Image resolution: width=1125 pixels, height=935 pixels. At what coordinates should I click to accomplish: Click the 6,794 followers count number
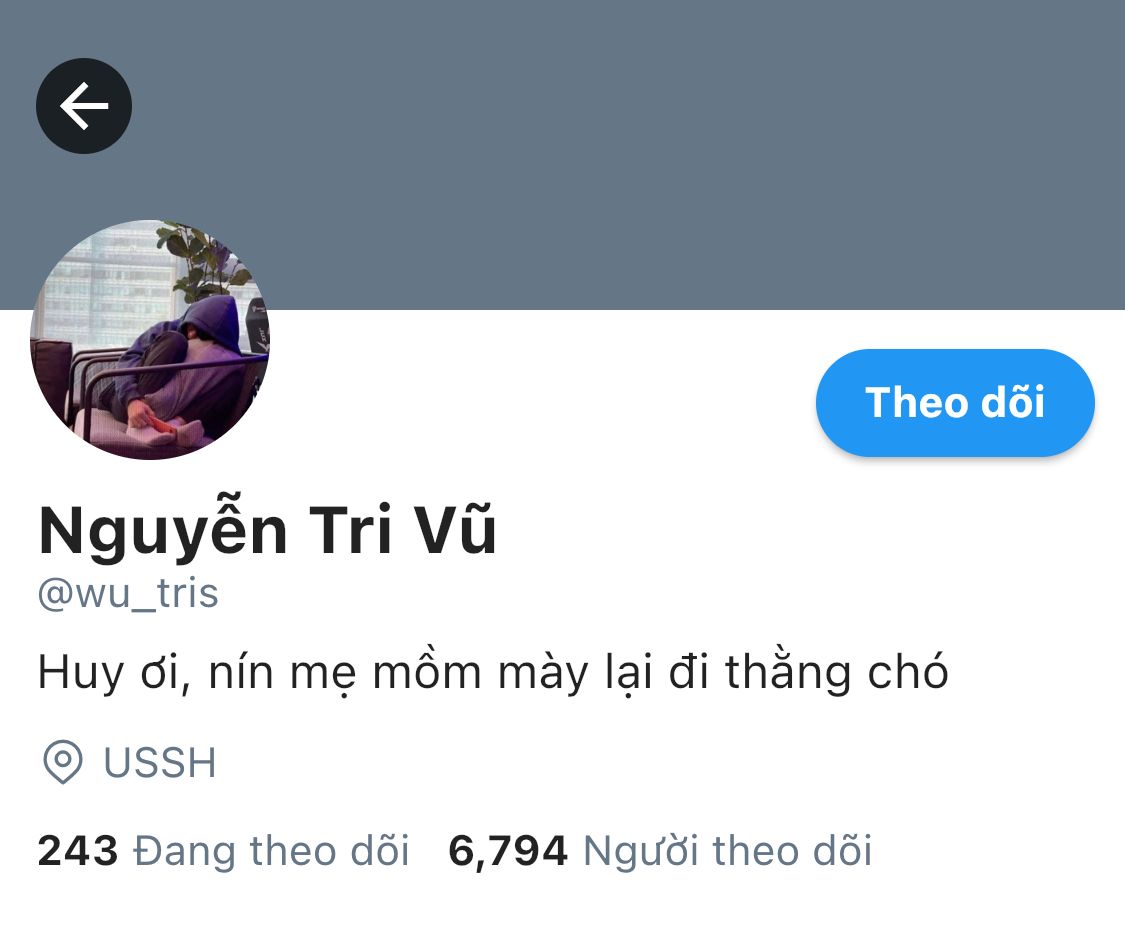click(x=508, y=851)
